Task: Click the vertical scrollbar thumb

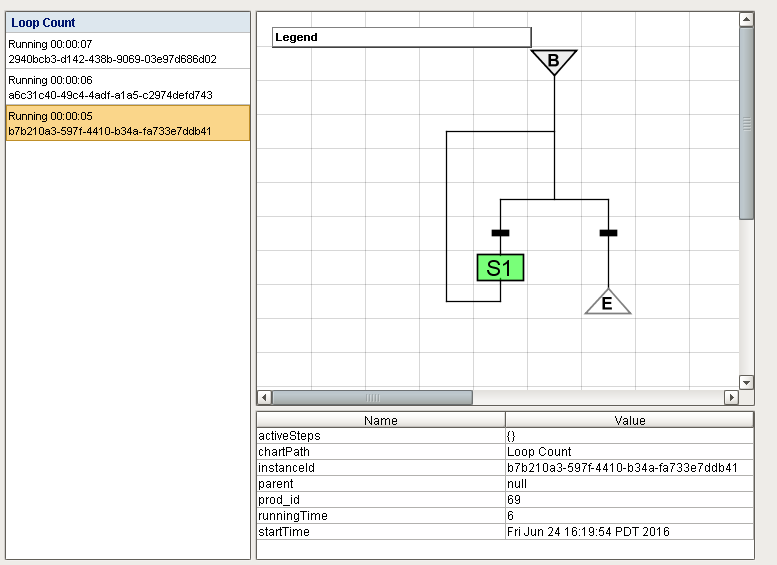Action: coord(746,122)
